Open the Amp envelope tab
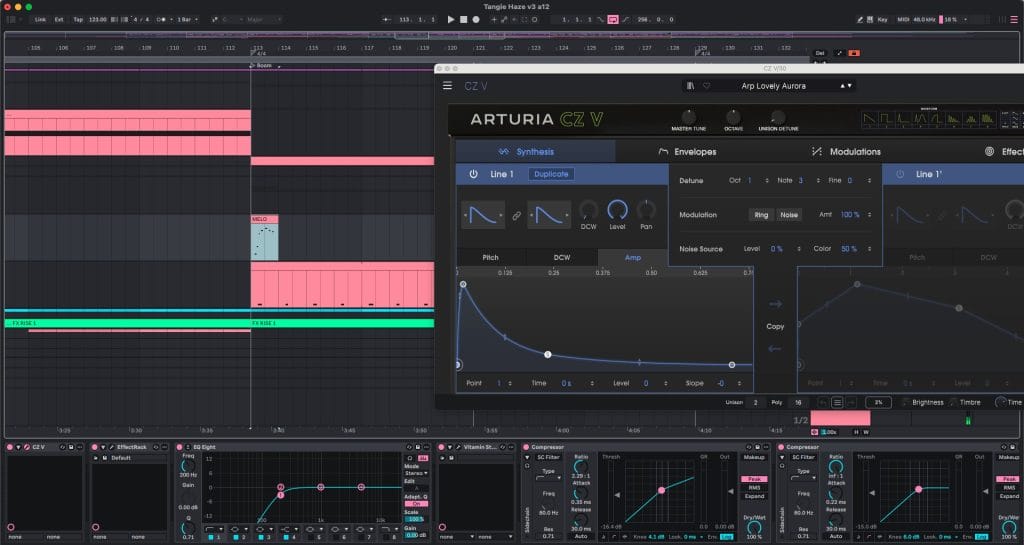This screenshot has height=545, width=1024. (633, 257)
